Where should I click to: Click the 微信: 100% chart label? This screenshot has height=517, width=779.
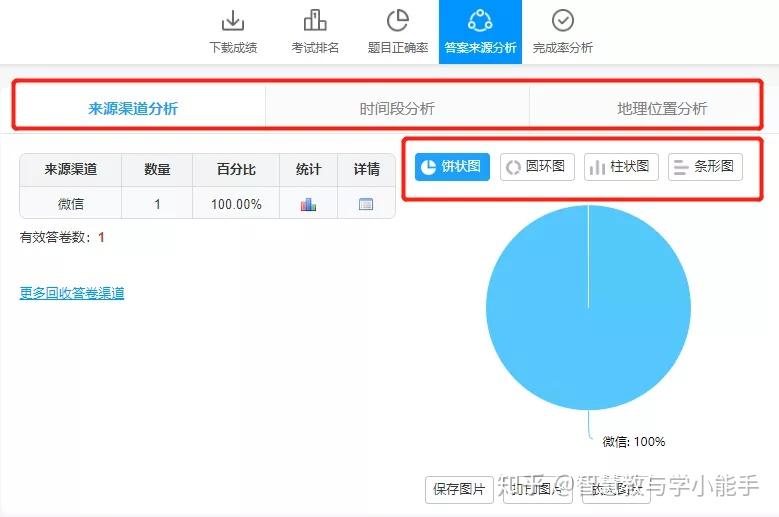633,442
